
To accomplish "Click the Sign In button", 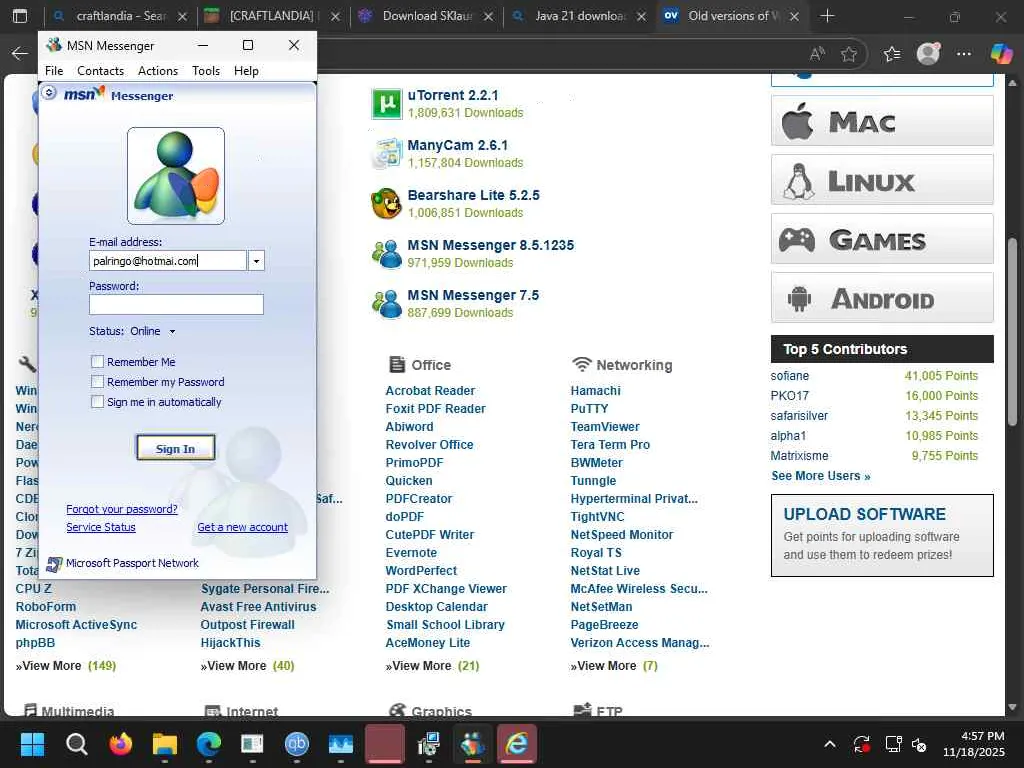I will 176,449.
